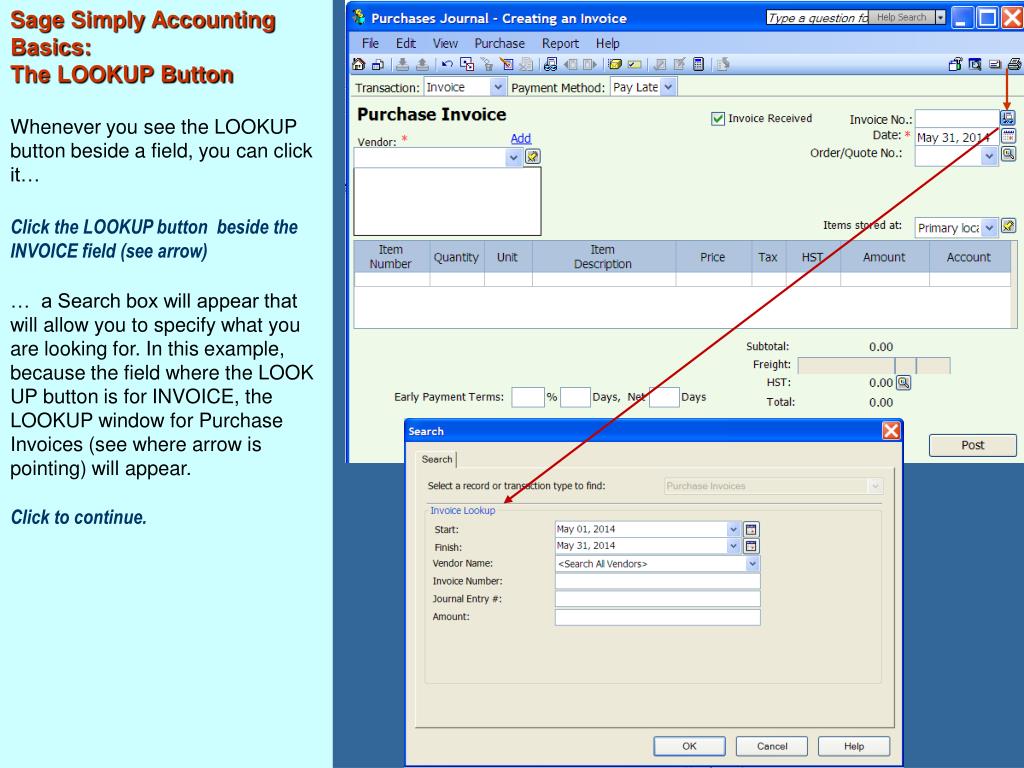Click OK in the Search dialog
This screenshot has width=1024, height=768.
coord(690,746)
